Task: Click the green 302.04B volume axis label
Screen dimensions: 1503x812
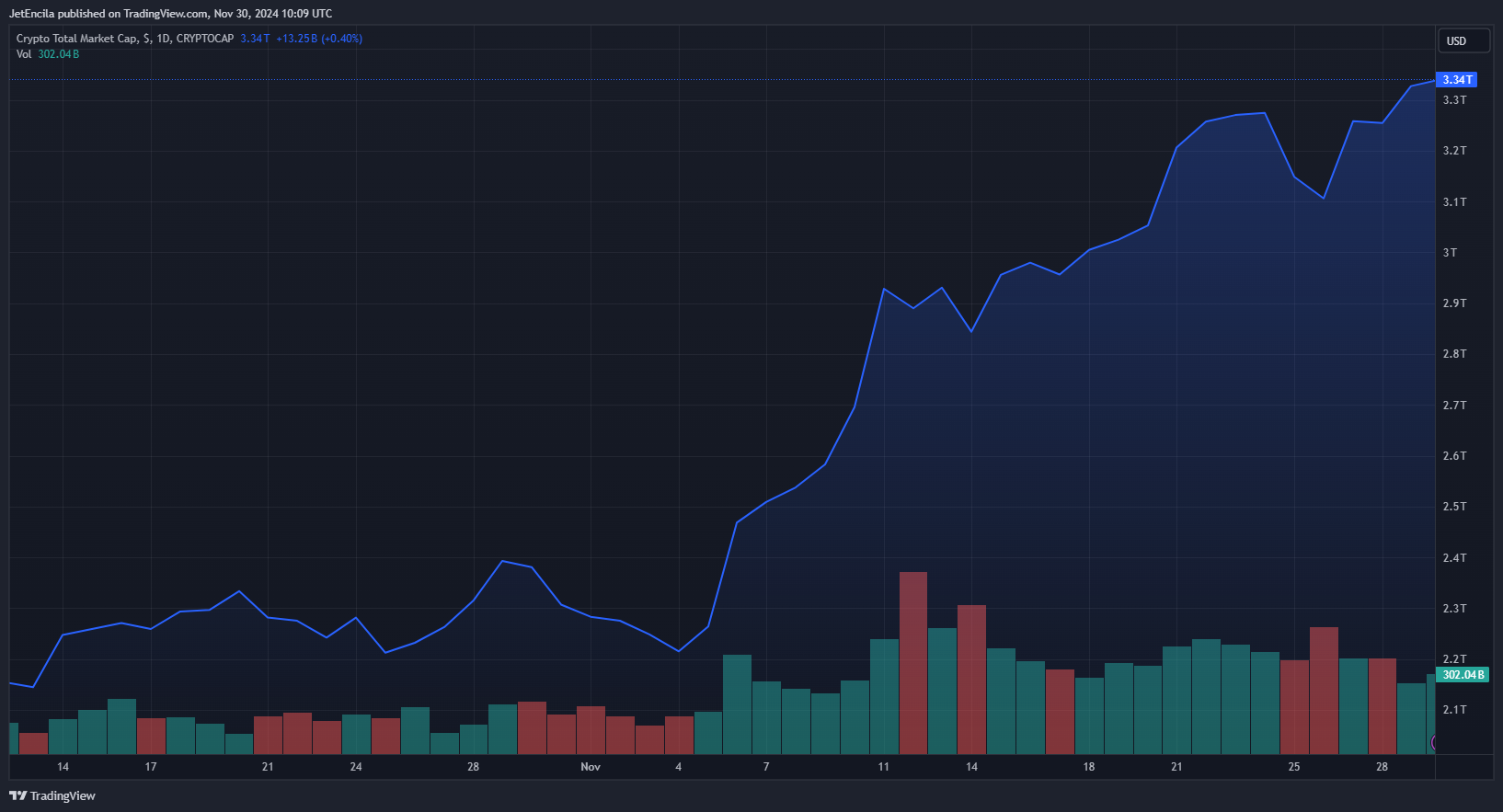Action: click(1463, 675)
